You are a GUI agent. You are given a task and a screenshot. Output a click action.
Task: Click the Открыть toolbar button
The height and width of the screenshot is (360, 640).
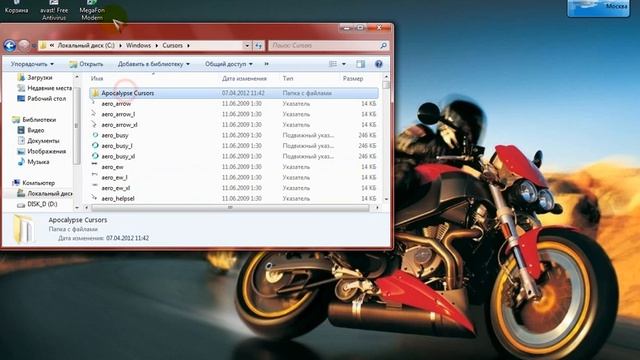[x=86, y=64]
